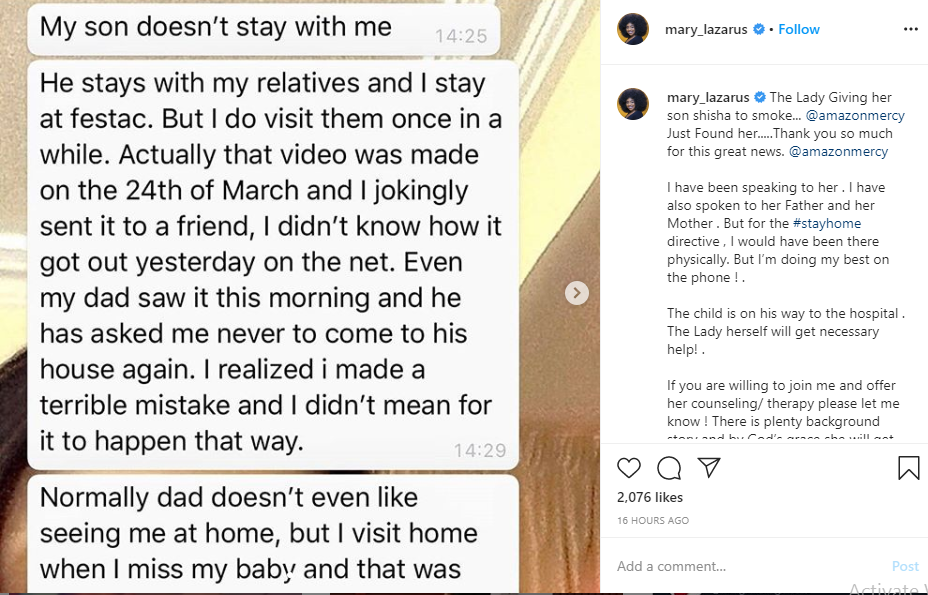Image resolution: width=928 pixels, height=595 pixels.
Task: Focus the Add a comment field
Action: pos(749,566)
